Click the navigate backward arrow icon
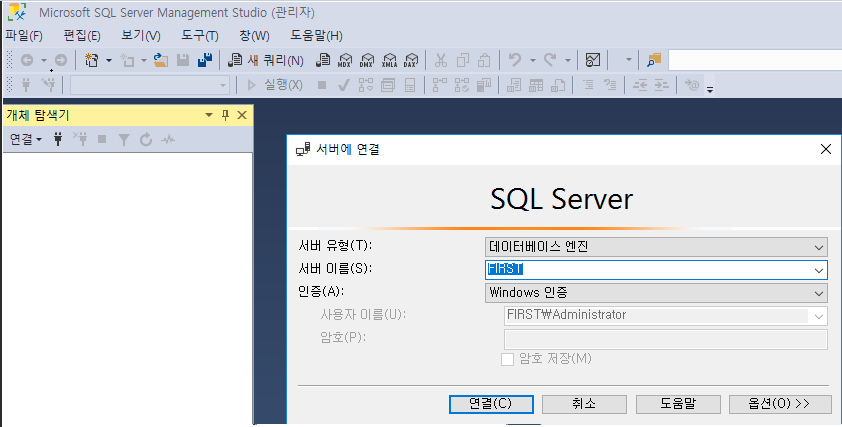 (27, 60)
